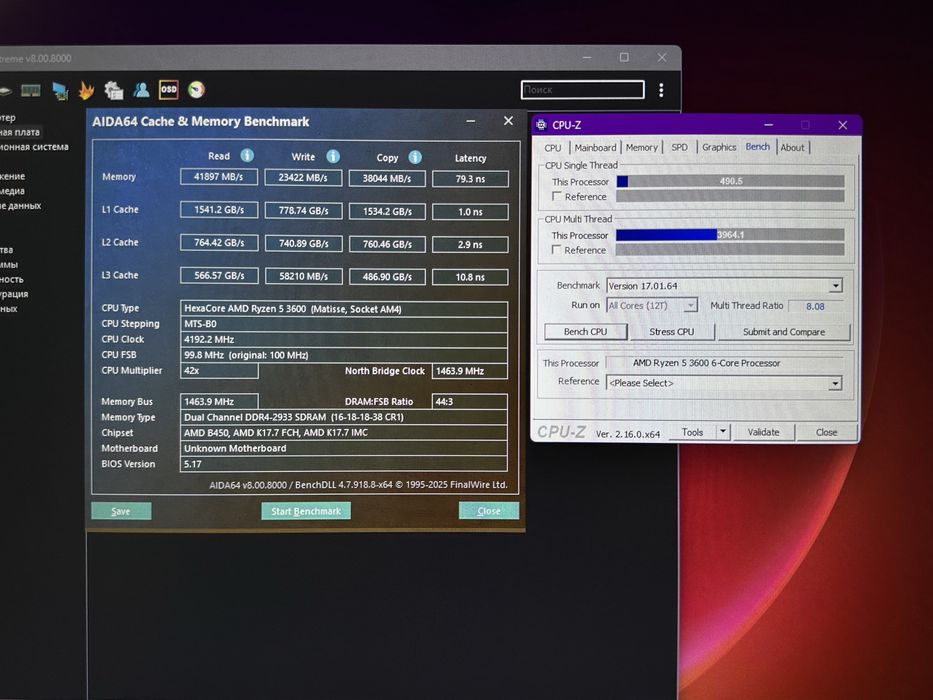Screen dimensions: 933x700
Task: Click the CPU Type field HexaCore AMD Ryzen 5 3600
Action: 343,308
